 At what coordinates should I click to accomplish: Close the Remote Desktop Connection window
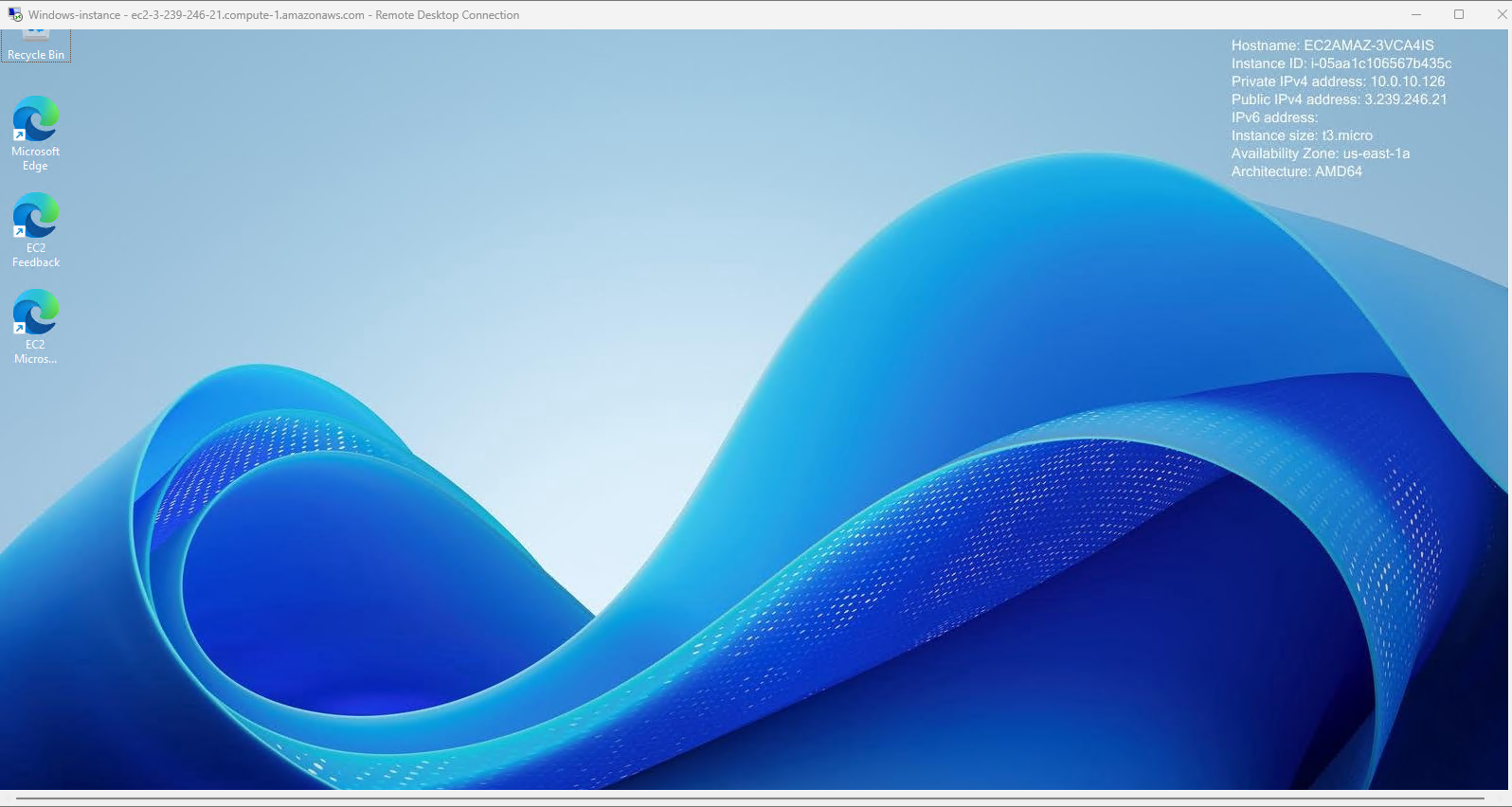(1500, 14)
